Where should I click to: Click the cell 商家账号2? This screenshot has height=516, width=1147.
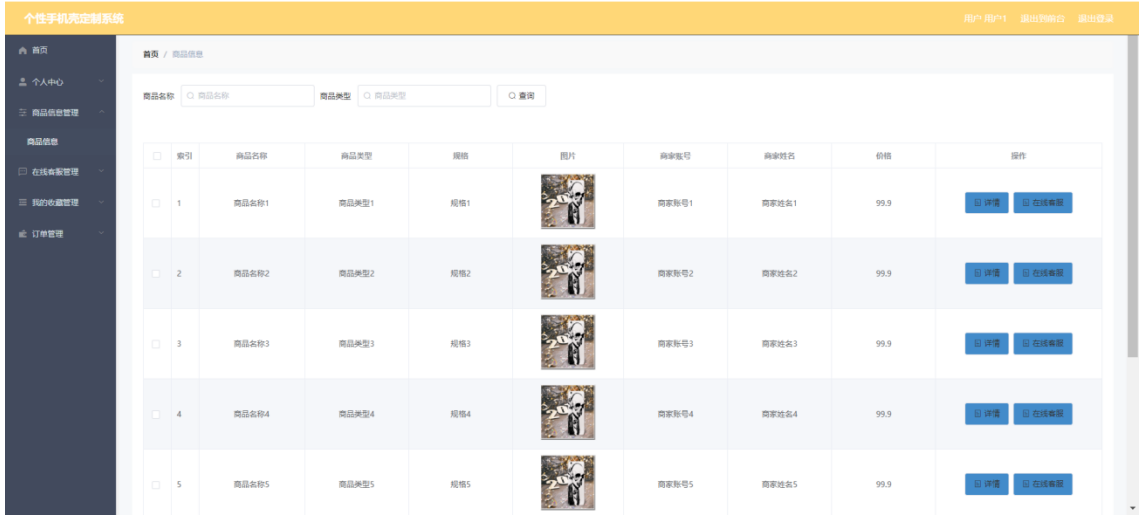pyautogui.click(x=675, y=274)
